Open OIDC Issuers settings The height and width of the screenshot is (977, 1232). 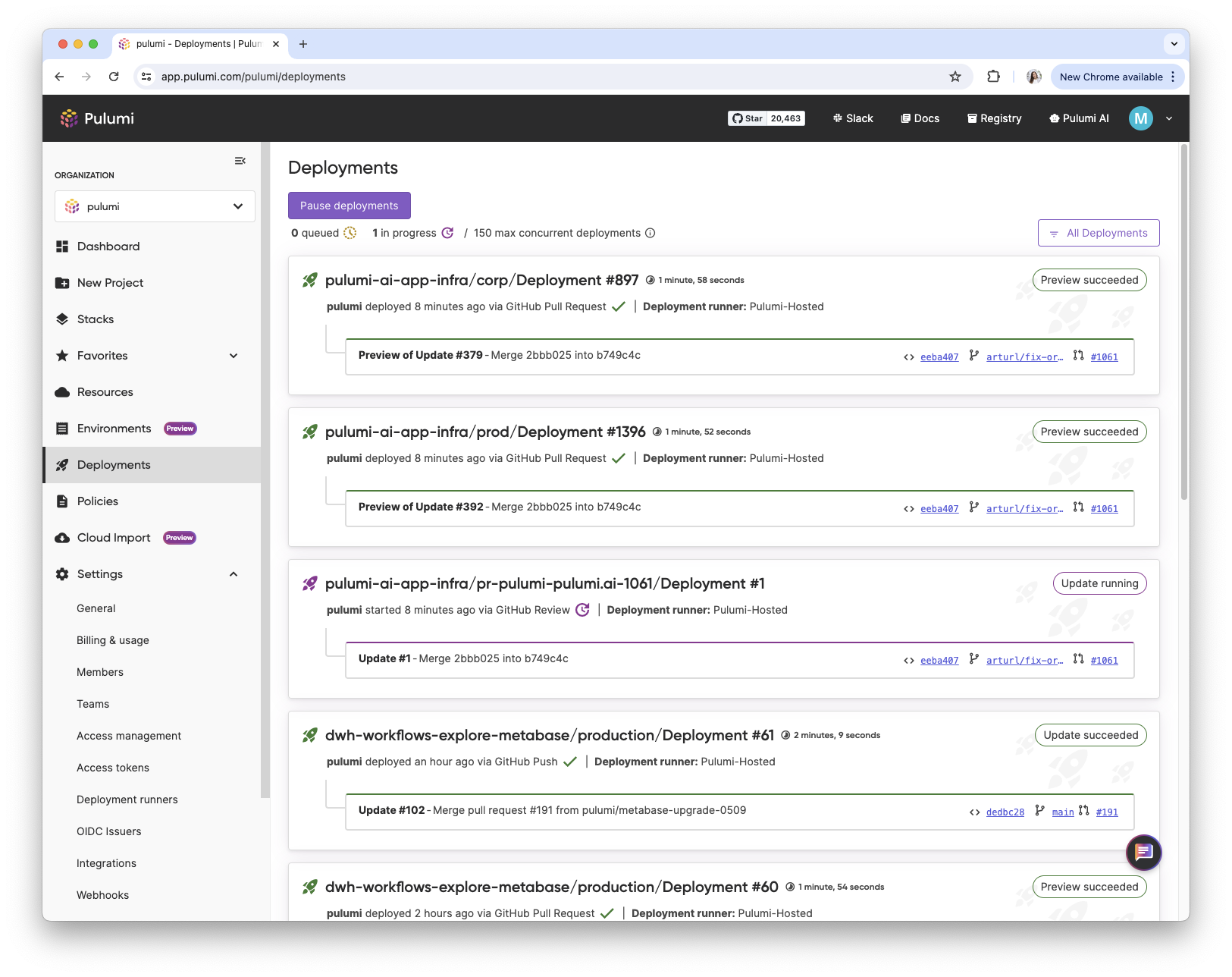[109, 831]
